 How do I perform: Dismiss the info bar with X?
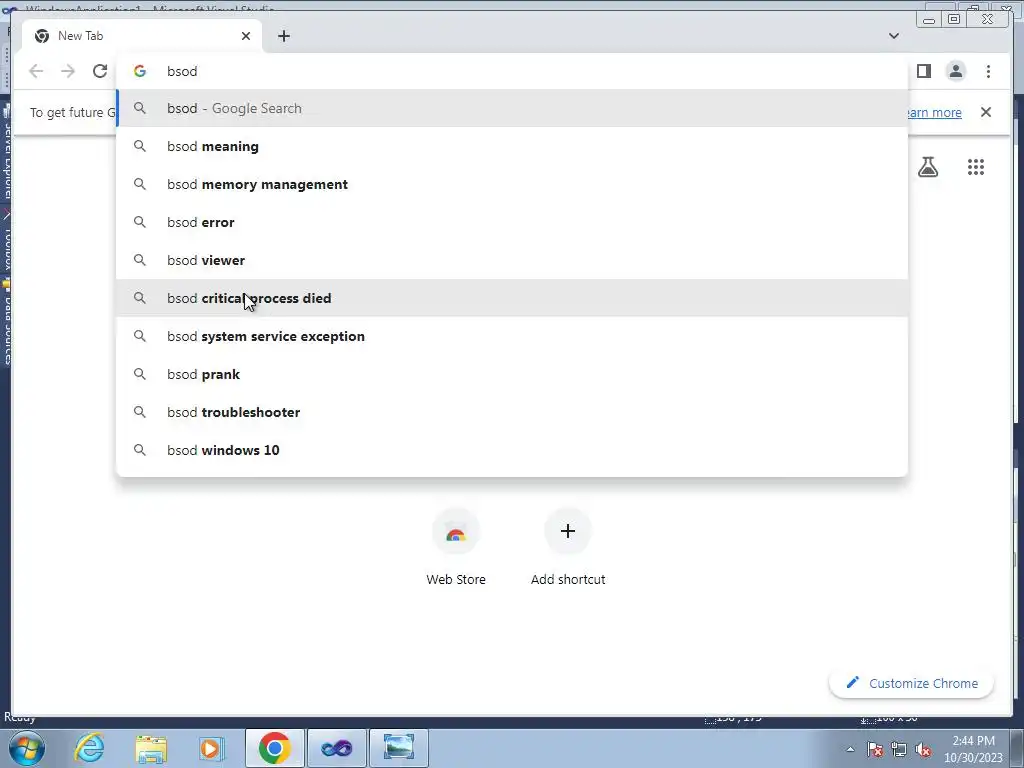(x=985, y=112)
